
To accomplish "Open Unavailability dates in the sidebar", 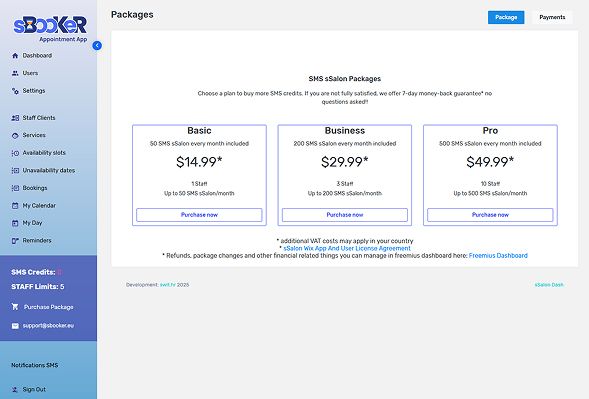I will click(49, 171).
